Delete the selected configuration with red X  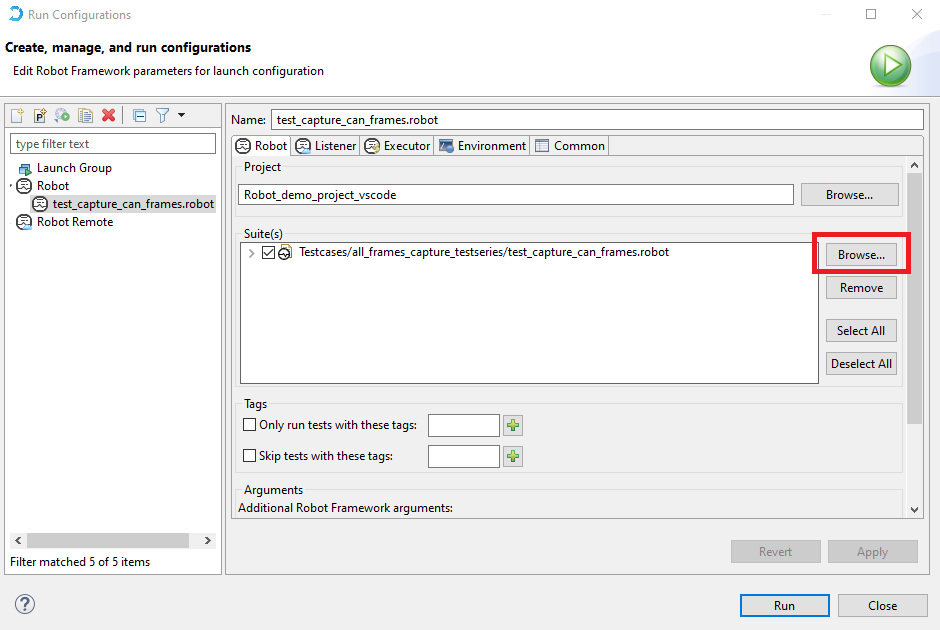[x=108, y=116]
